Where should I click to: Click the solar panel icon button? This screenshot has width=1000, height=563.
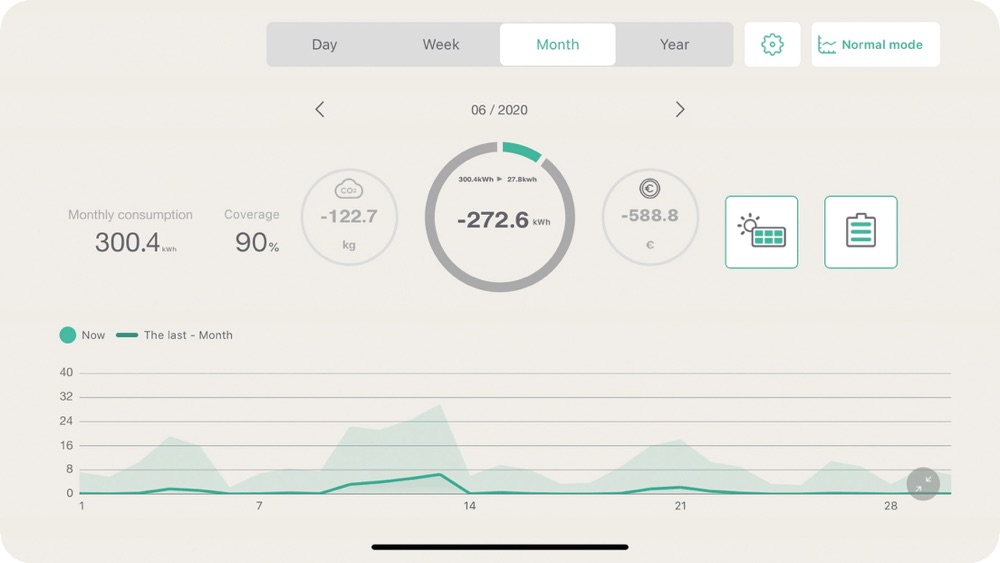761,232
